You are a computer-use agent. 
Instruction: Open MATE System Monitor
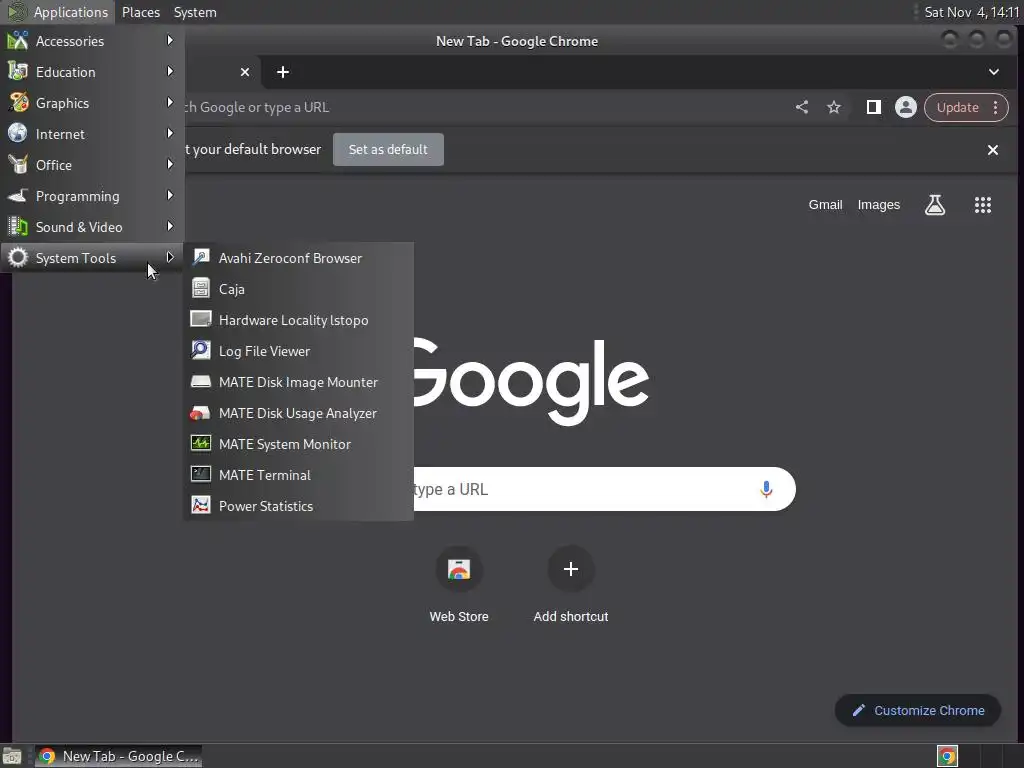(x=298, y=444)
